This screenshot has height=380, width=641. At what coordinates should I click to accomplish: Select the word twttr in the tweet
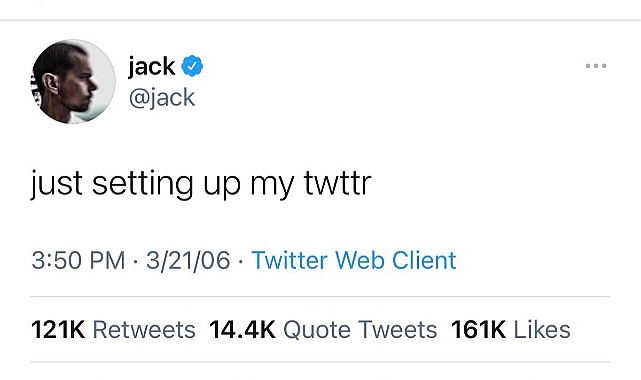coord(338,183)
